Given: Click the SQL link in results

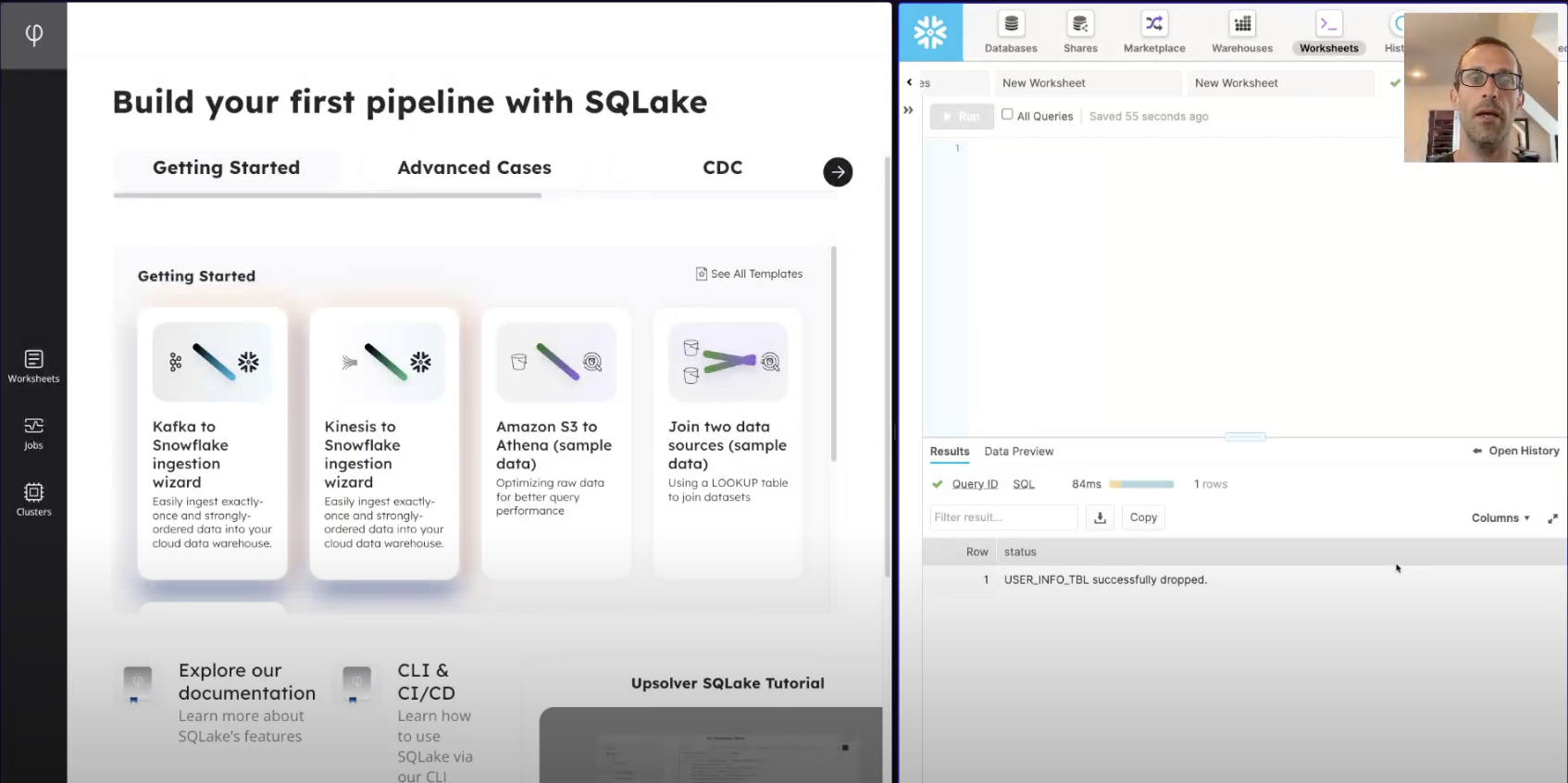Looking at the screenshot, I should (x=1024, y=484).
